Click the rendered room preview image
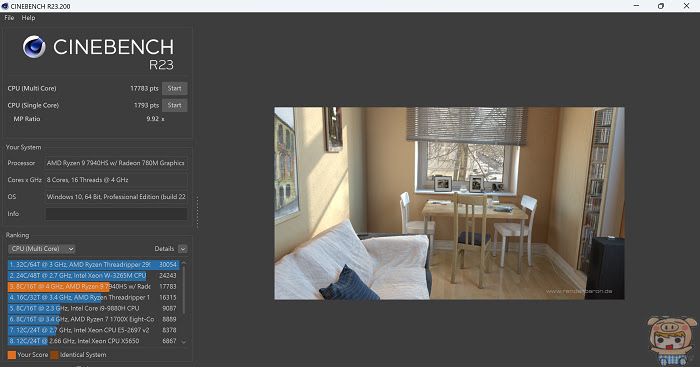This screenshot has height=367, width=700. (449, 203)
